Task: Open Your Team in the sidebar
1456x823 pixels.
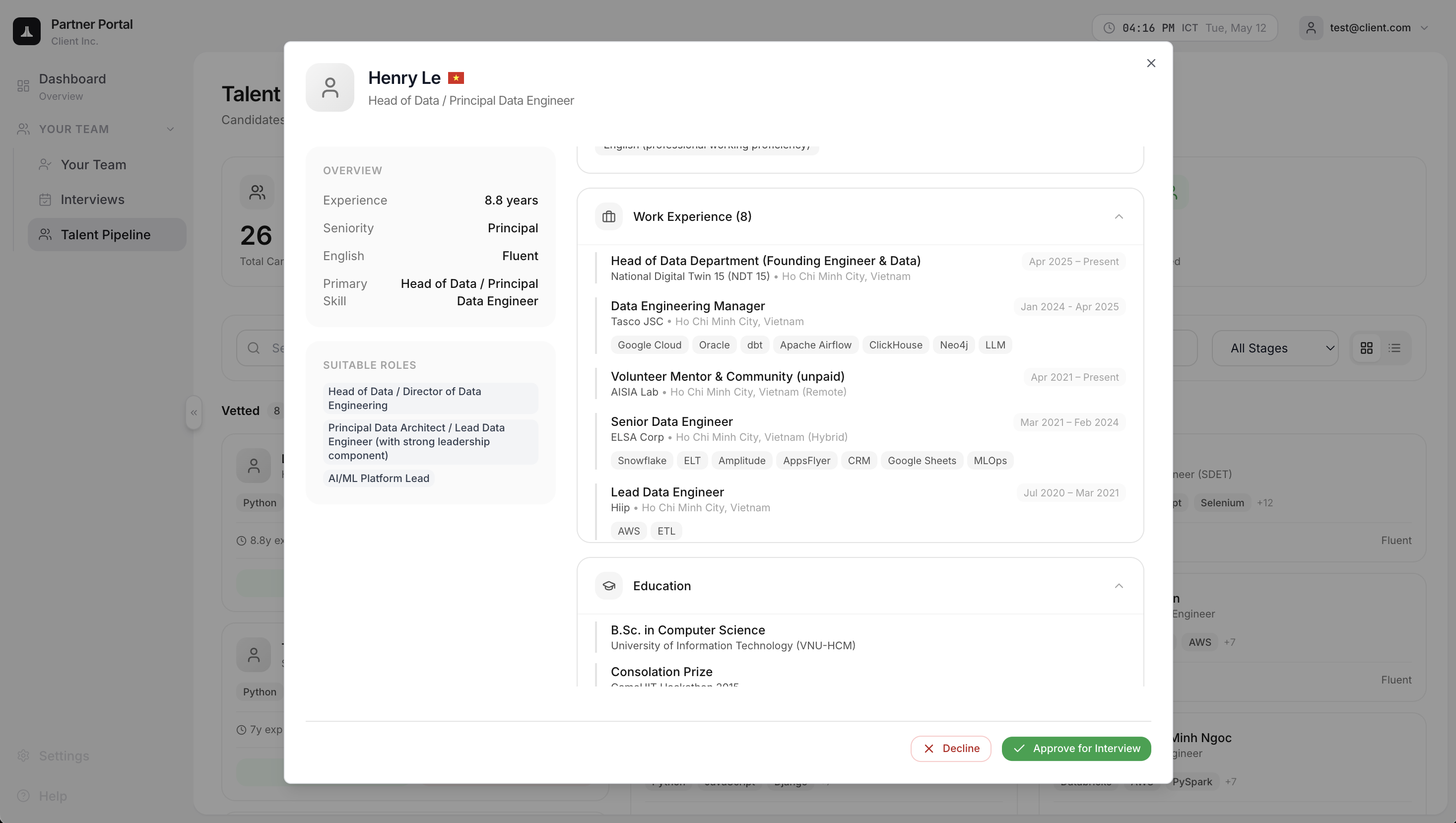Action: point(107,164)
